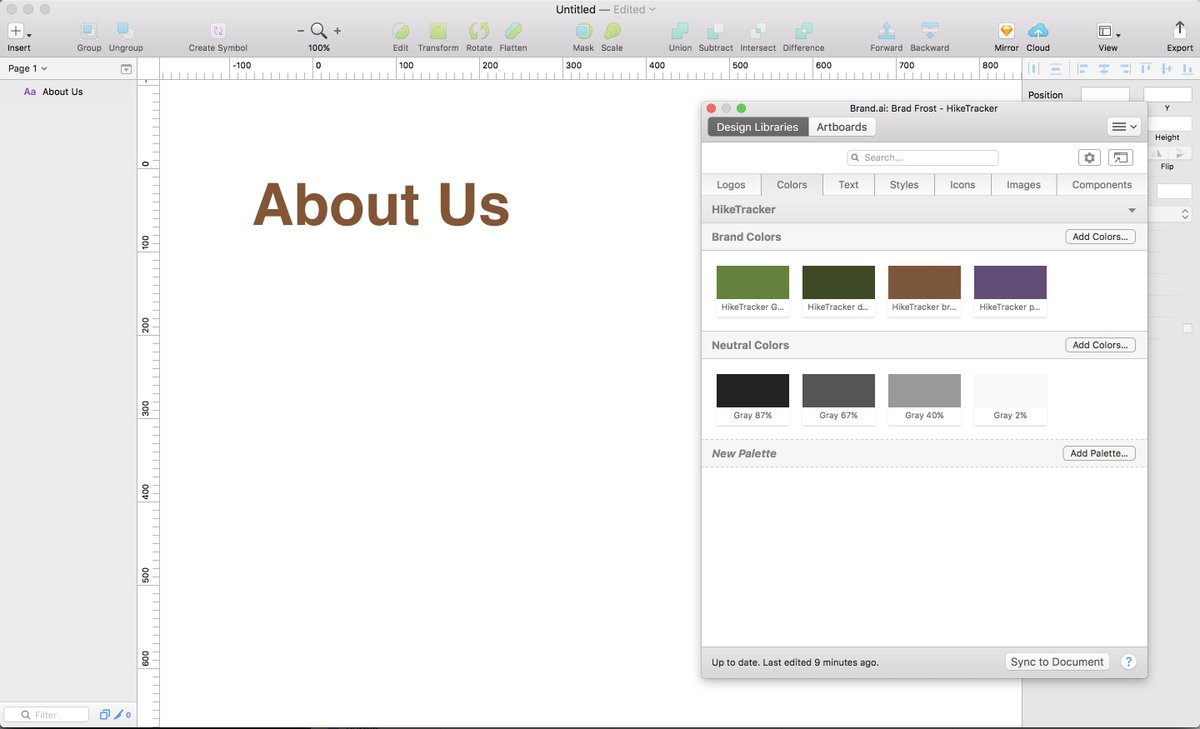
Task: Open the Logos tab
Action: click(731, 185)
